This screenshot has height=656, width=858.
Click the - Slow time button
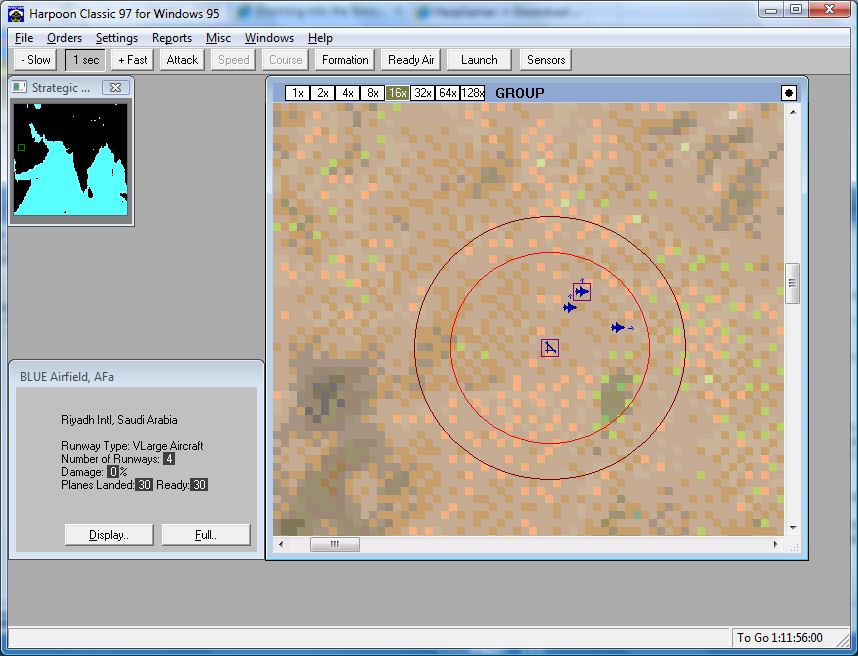click(36, 60)
